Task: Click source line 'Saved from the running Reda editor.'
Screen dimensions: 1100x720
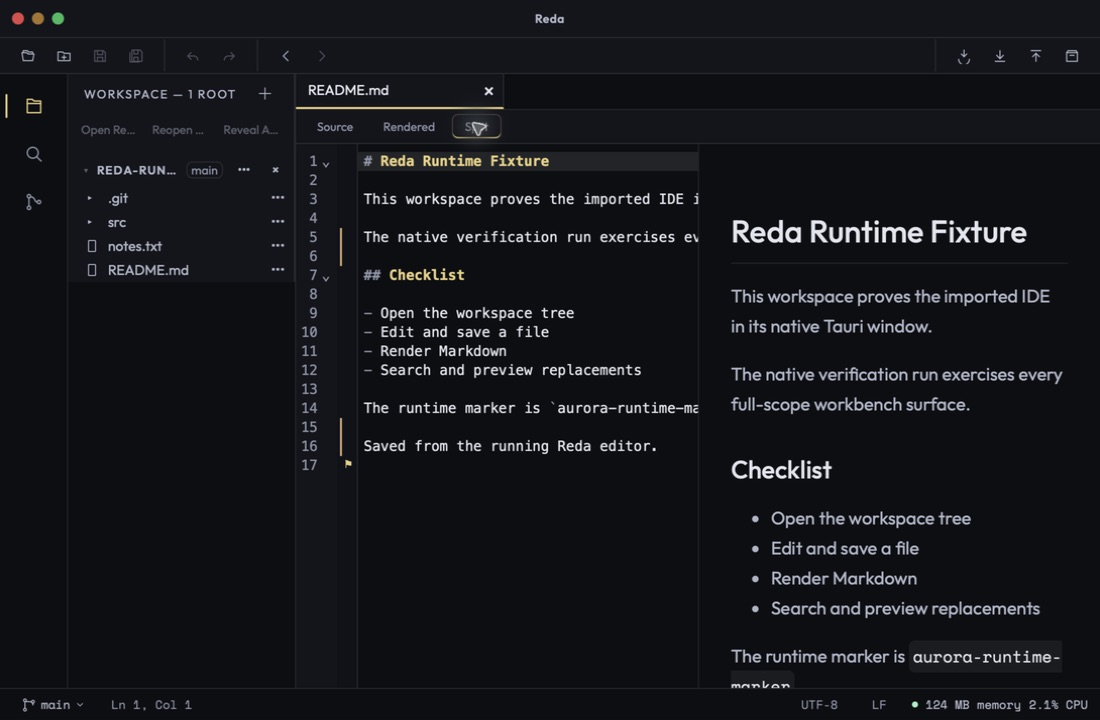Action: (x=510, y=446)
